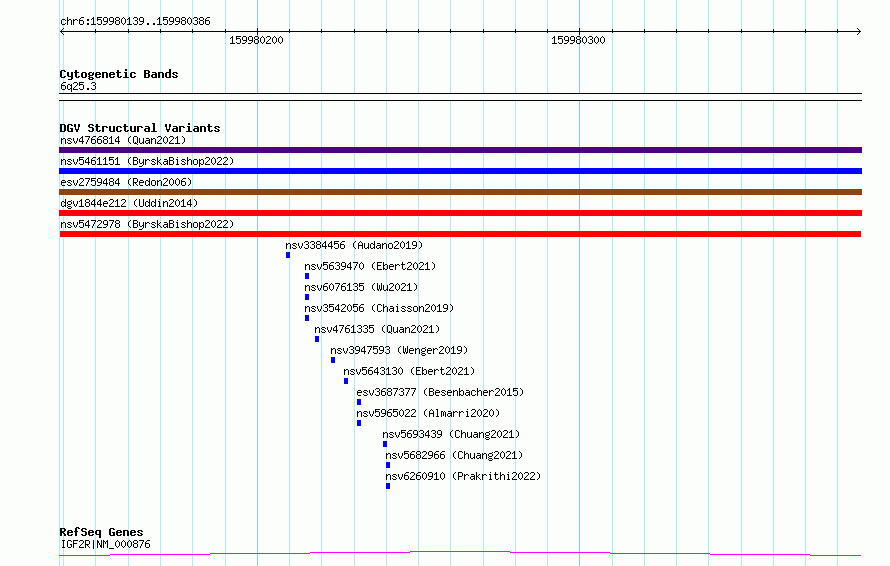The image size is (890, 566).
Task: Click the 159980200 ruler position label
Action: (x=256, y=40)
